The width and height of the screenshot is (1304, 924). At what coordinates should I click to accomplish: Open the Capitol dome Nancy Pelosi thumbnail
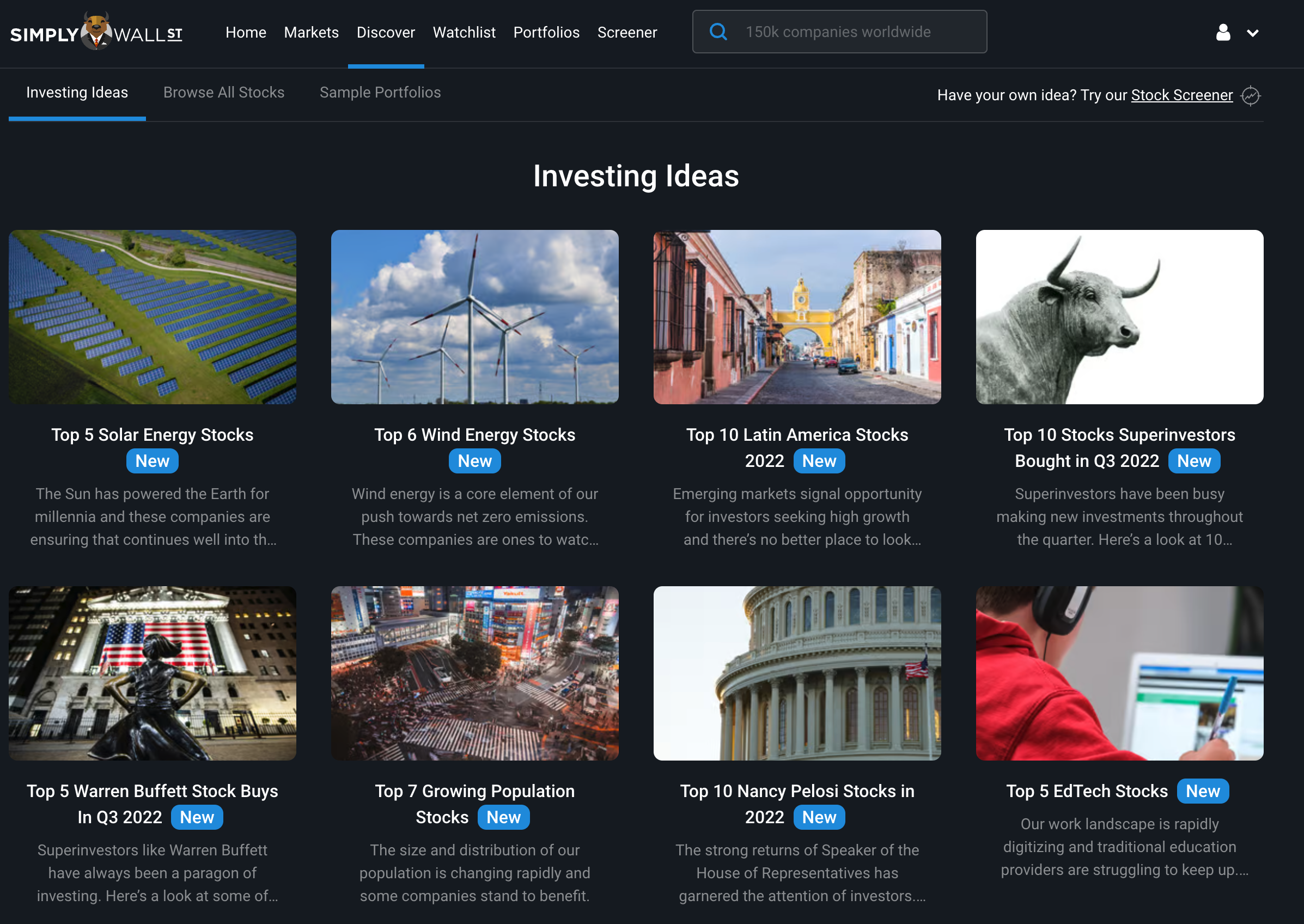click(797, 673)
